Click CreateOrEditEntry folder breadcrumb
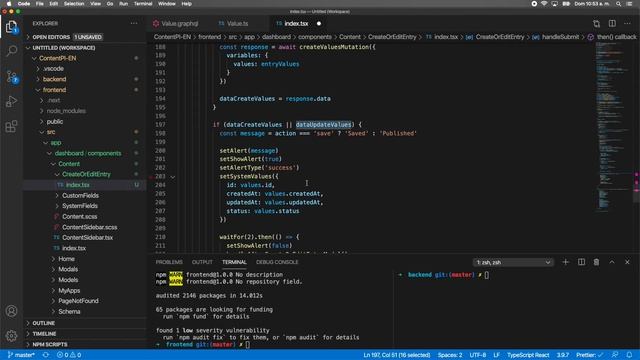The width and height of the screenshot is (640, 360). [392, 37]
